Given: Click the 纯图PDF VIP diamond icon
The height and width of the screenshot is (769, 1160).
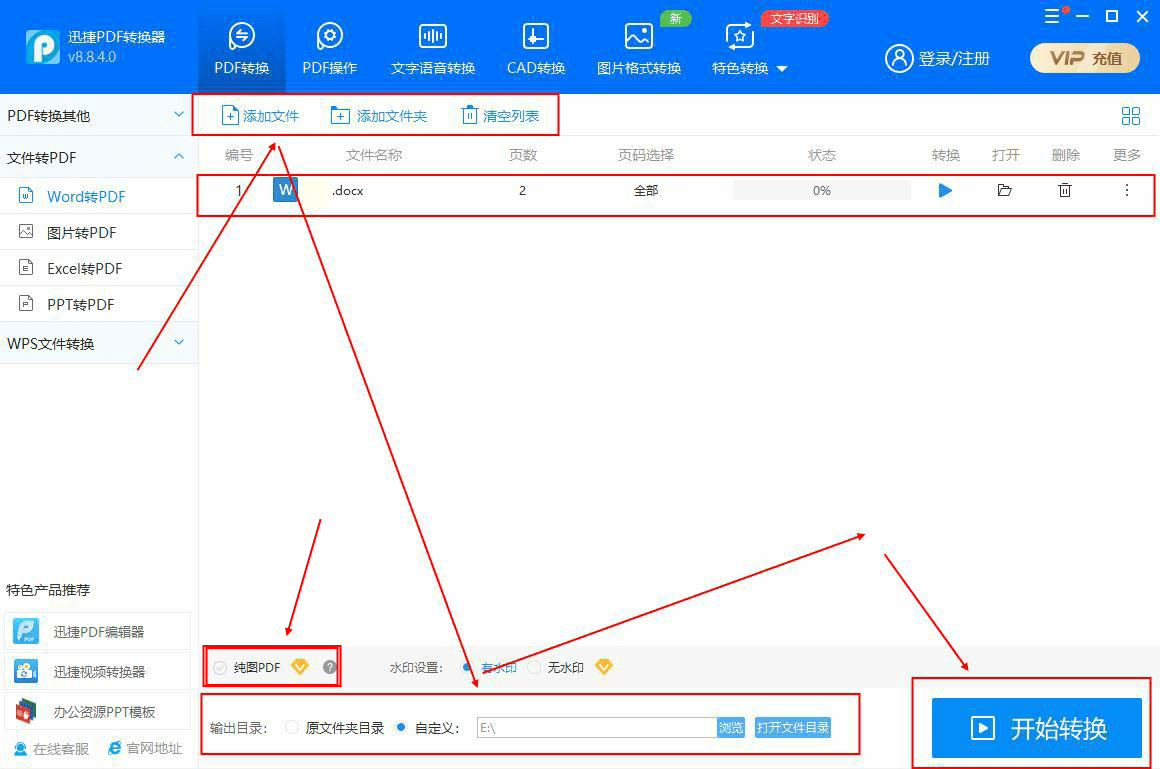Looking at the screenshot, I should (x=300, y=667).
